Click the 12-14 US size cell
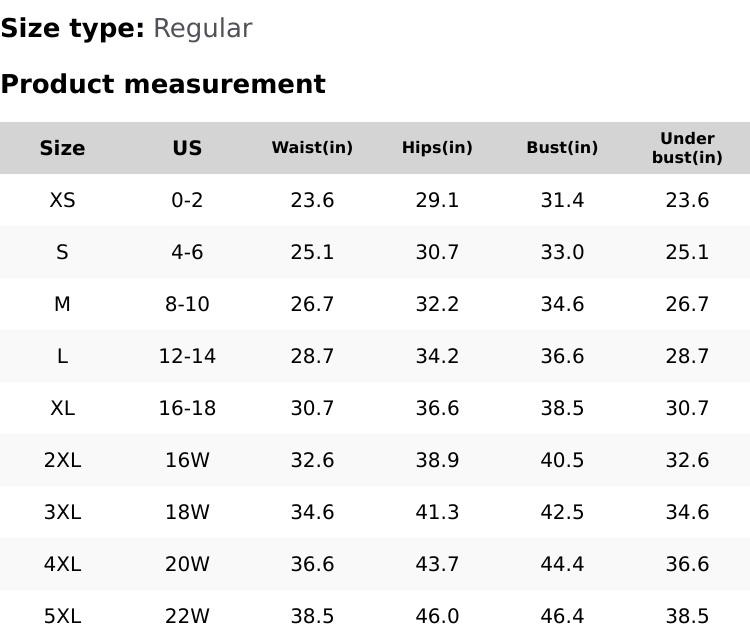750x642 pixels. [187, 356]
